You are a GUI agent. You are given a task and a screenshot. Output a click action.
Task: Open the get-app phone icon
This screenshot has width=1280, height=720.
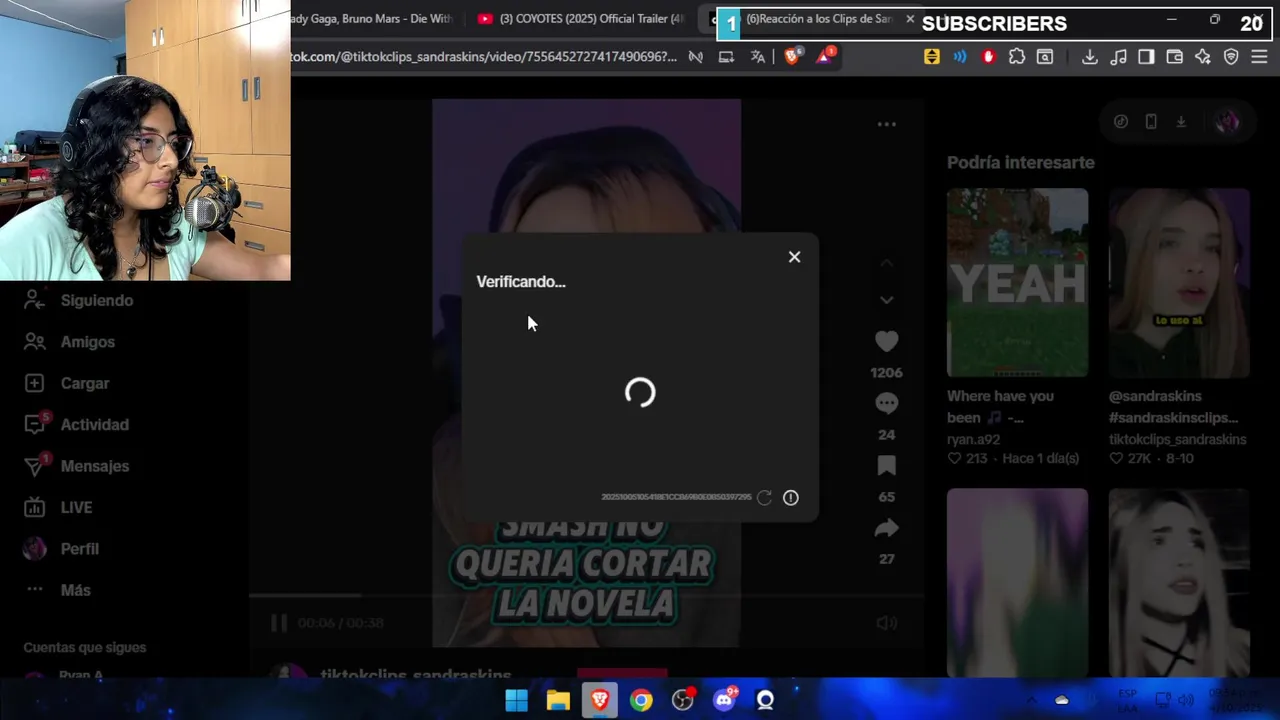coord(1151,122)
